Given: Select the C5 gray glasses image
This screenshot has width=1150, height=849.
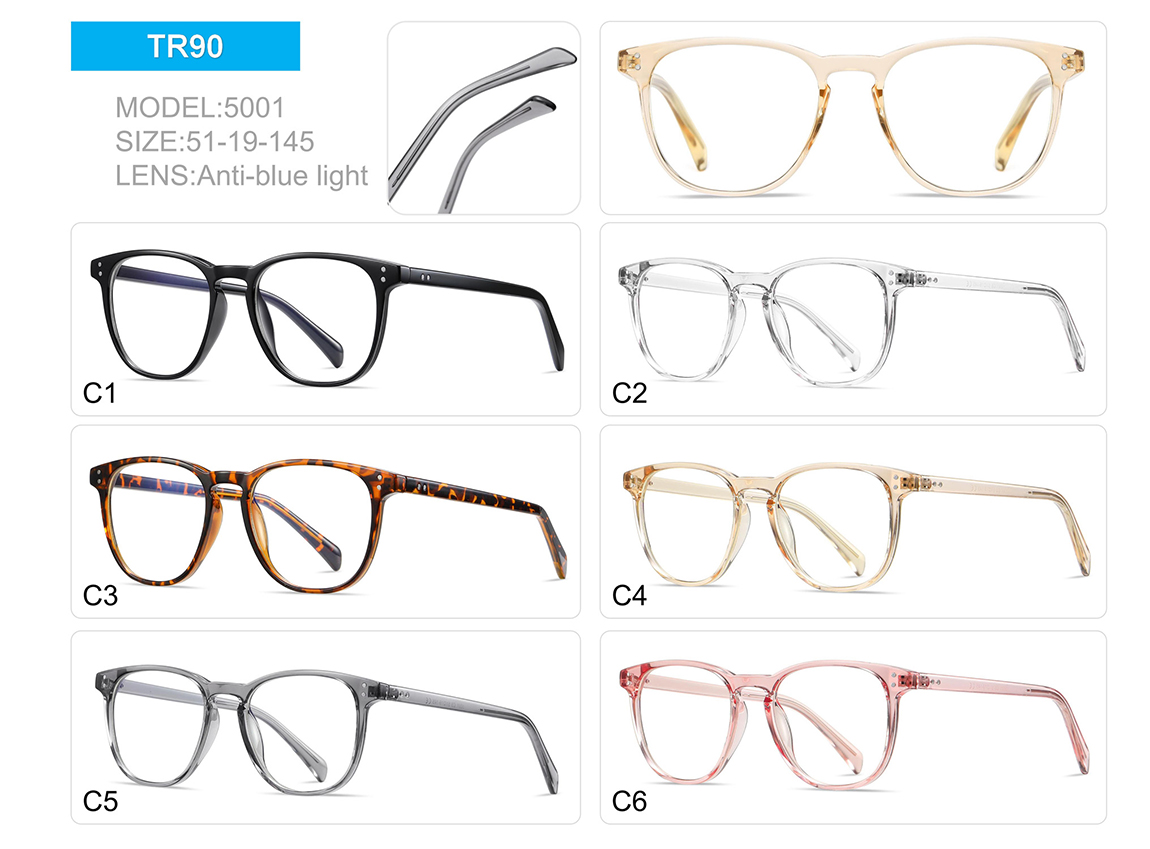Looking at the screenshot, I should (326, 727).
